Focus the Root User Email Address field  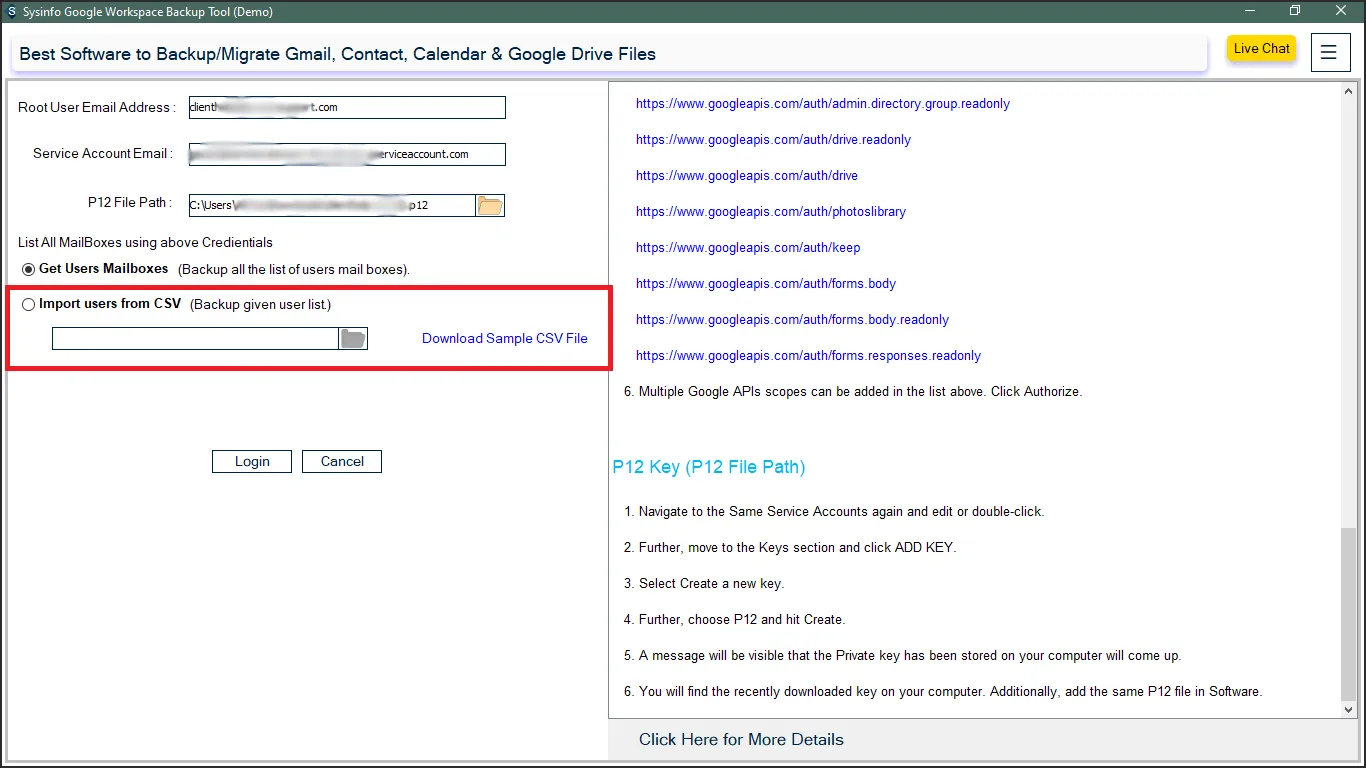pos(347,107)
